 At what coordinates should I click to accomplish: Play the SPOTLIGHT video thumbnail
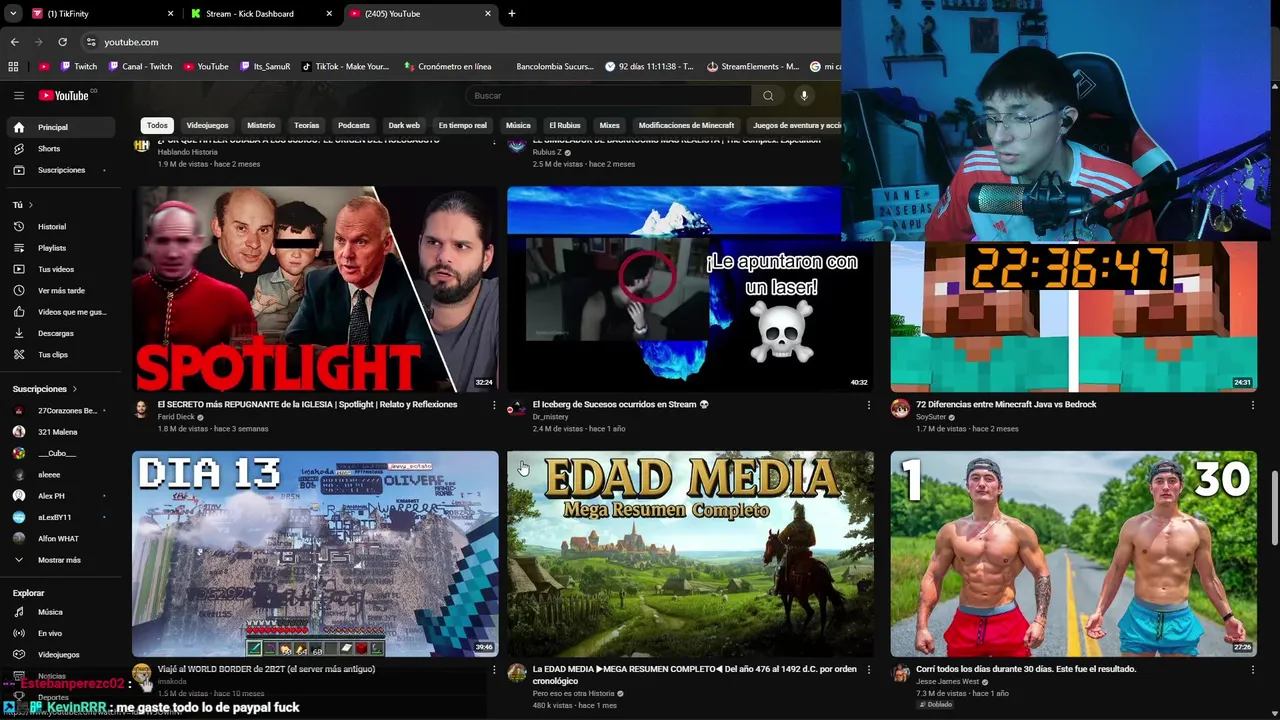(x=315, y=289)
